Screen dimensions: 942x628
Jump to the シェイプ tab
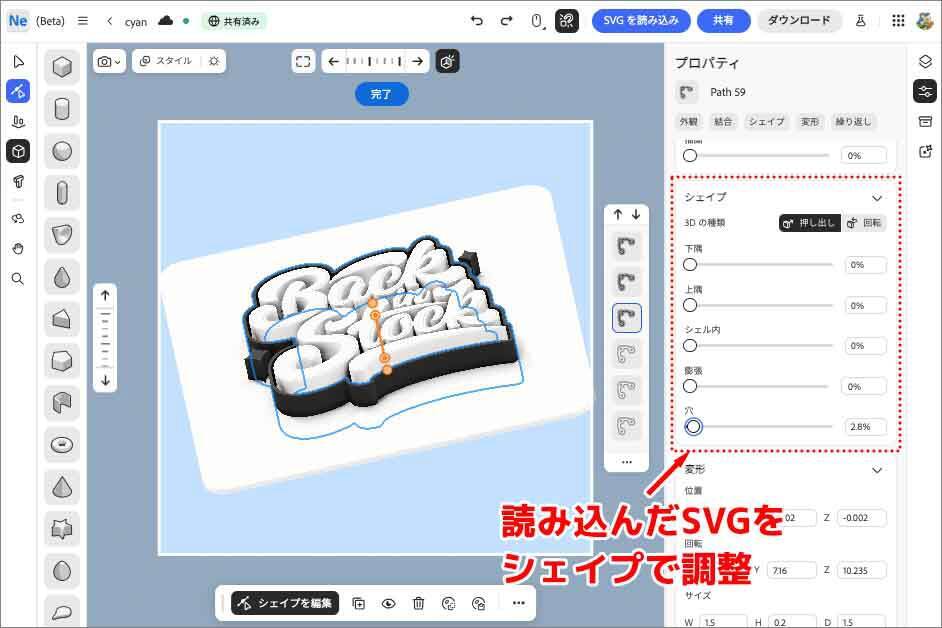pos(766,121)
